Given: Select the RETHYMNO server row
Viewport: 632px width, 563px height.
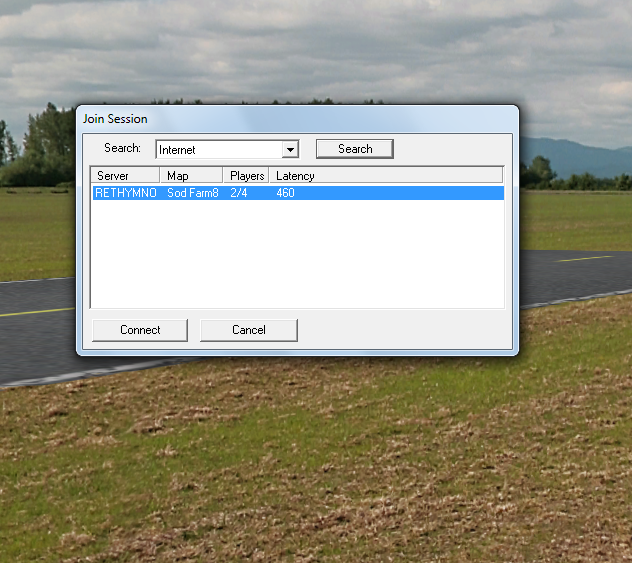Looking at the screenshot, I should coord(298,193).
